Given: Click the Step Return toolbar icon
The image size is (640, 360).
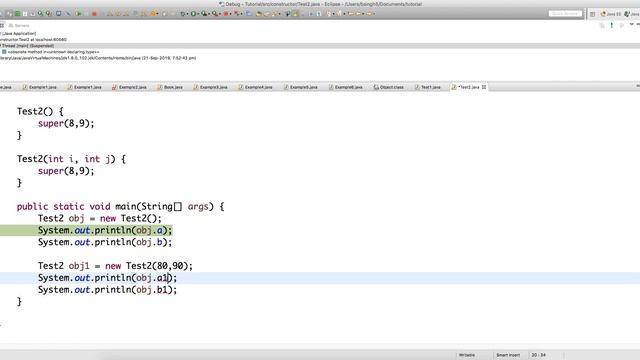Looking at the screenshot, I should pos(126,13).
